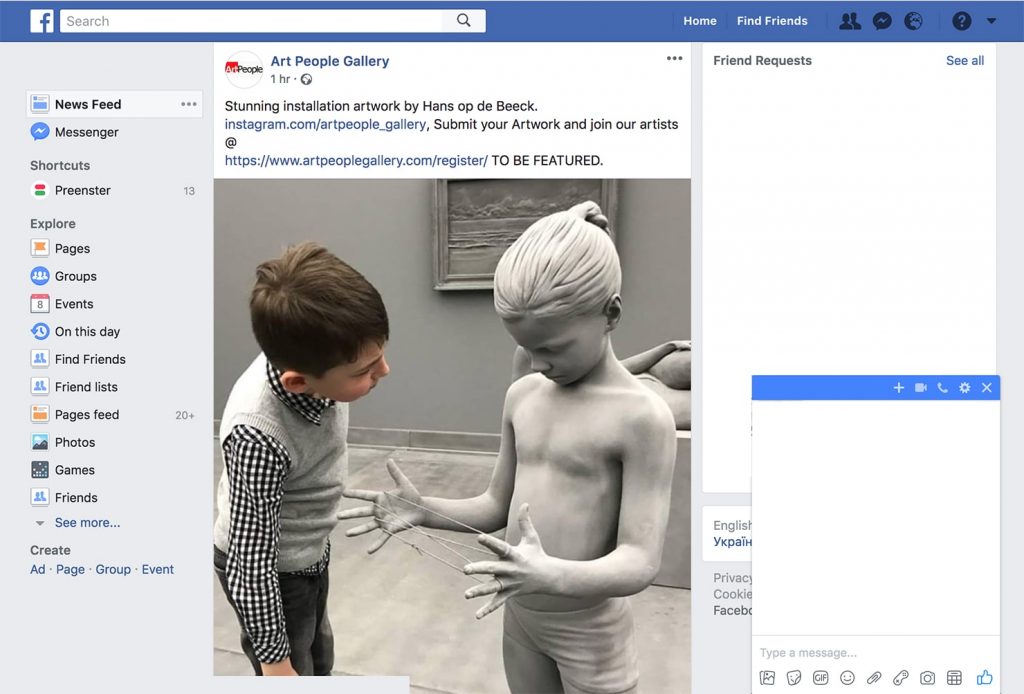Open the friend requests icon in header
This screenshot has width=1024, height=694.
[x=850, y=21]
